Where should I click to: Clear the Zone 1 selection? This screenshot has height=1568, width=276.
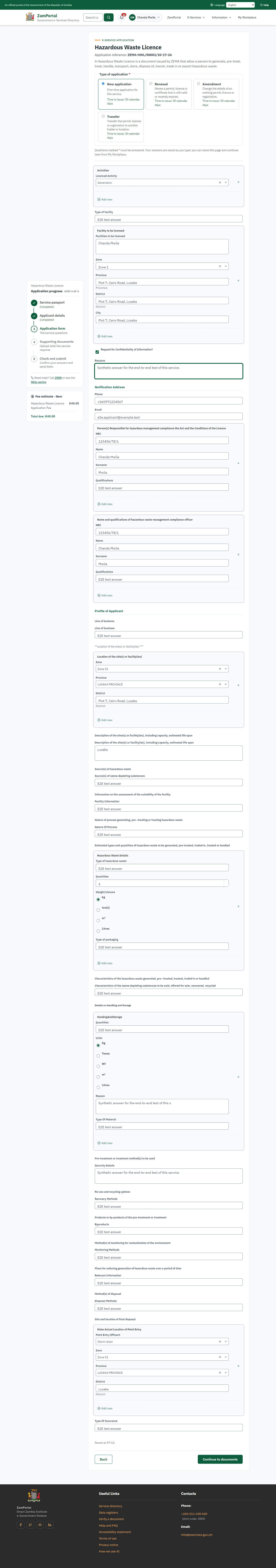tap(220, 266)
